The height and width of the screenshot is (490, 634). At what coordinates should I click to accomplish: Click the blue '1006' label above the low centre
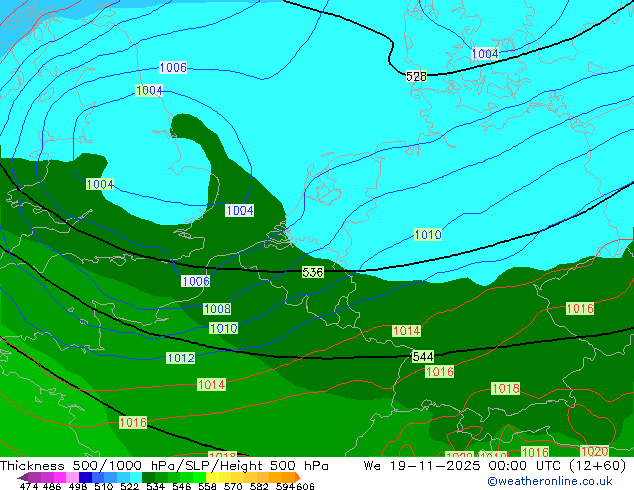(173, 67)
